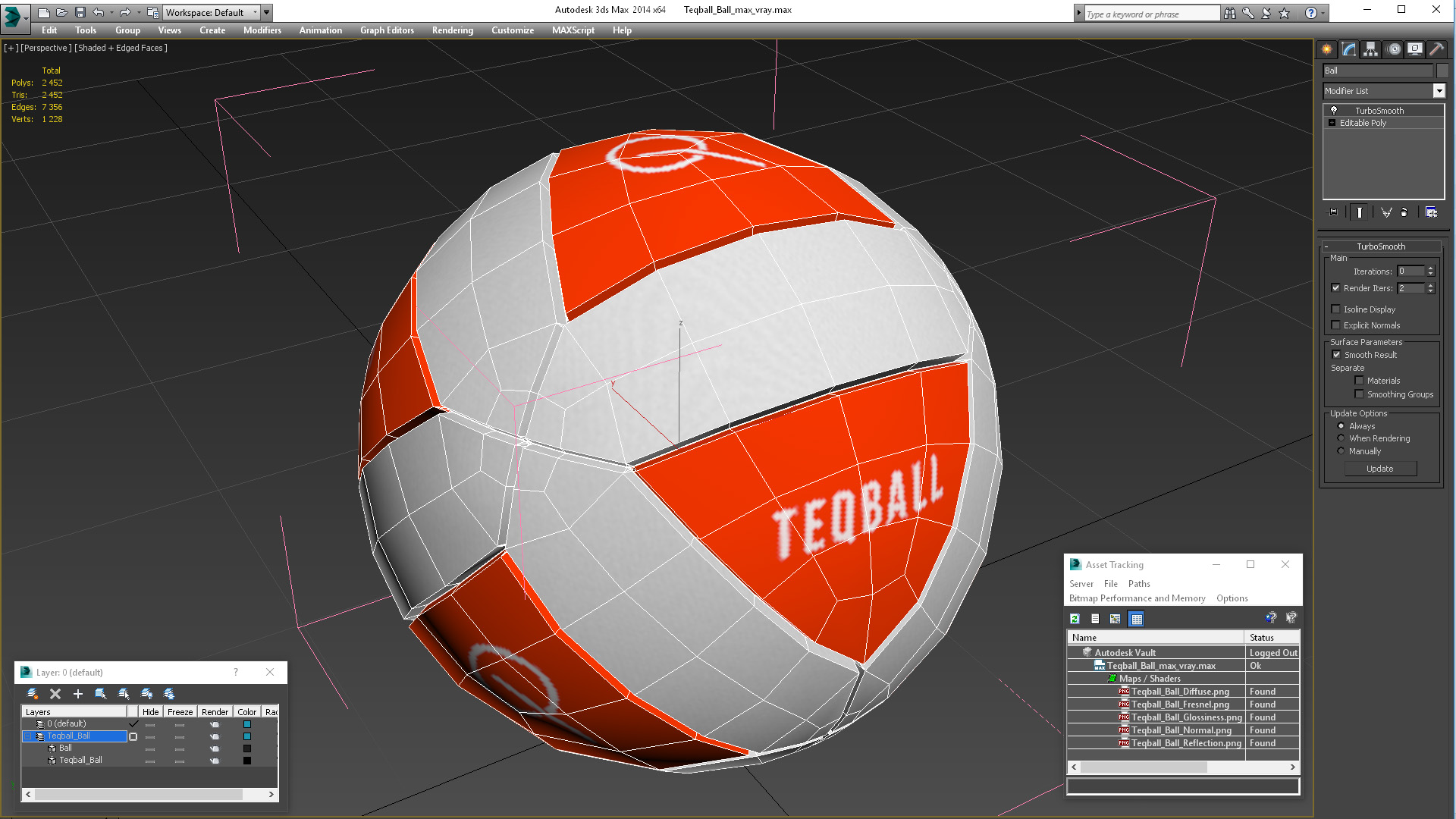Open the Undo history dropdown arrow
This screenshot has height=819, width=1456.
point(111,12)
